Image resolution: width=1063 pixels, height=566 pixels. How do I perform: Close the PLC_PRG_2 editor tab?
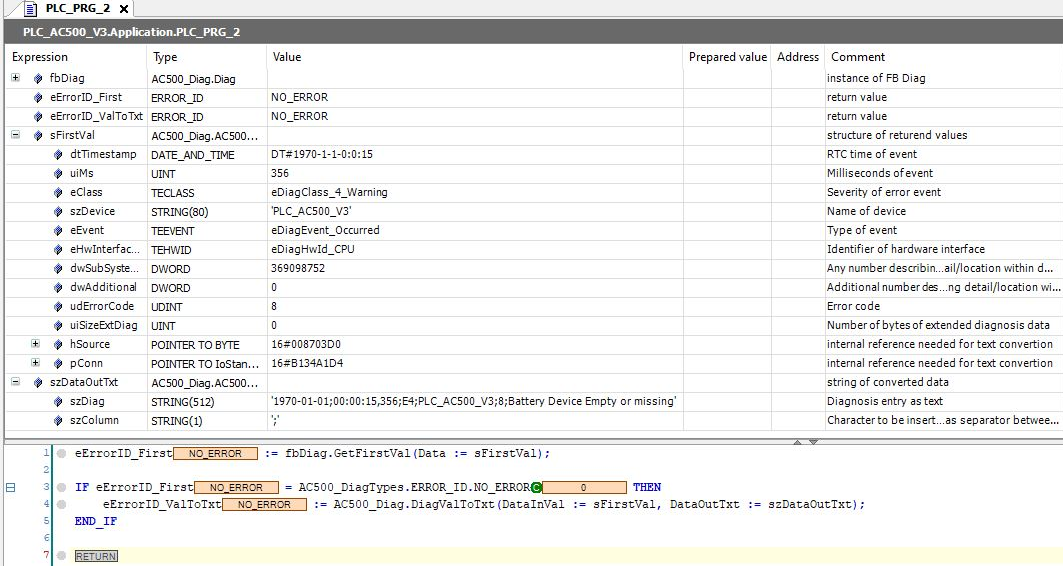[124, 9]
